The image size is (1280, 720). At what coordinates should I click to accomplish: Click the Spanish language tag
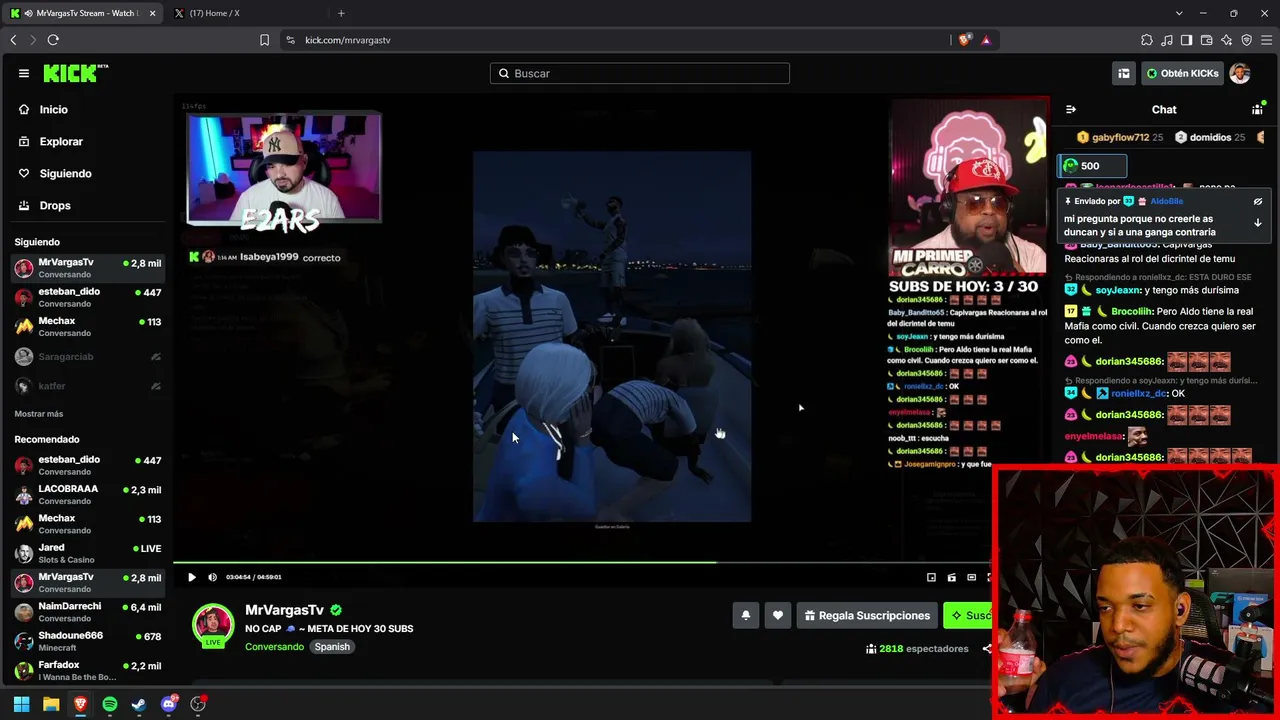point(332,647)
